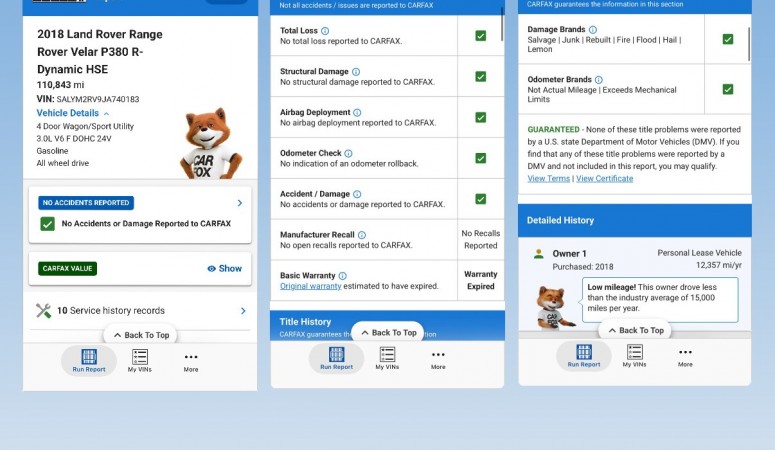
Task: Tap My VINs icon in middle panel
Action: (x=387, y=358)
